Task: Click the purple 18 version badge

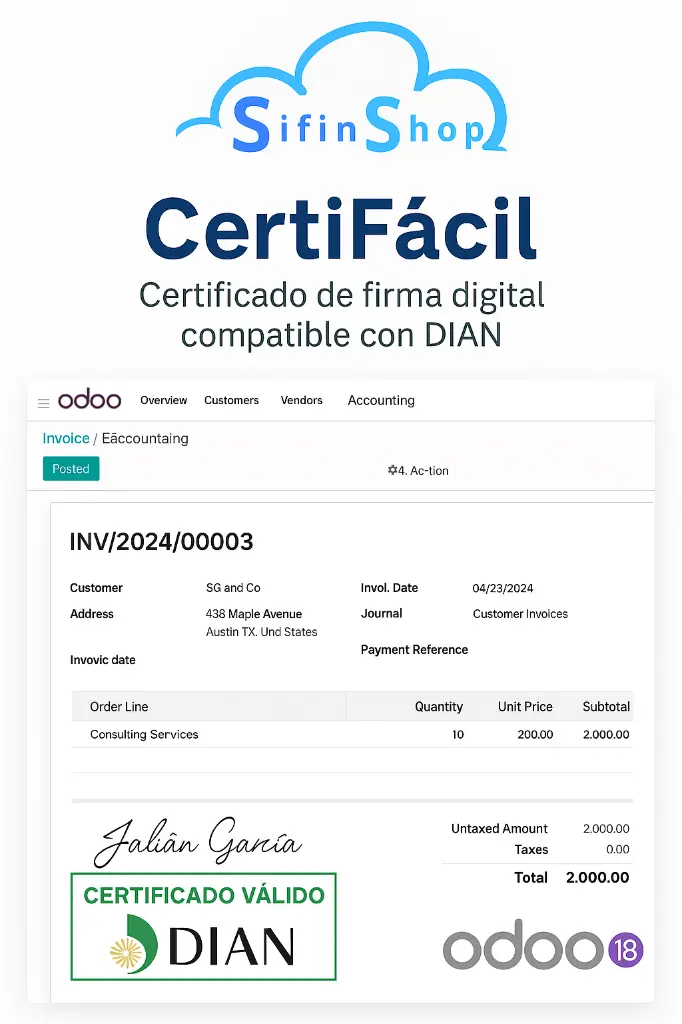Action: tap(626, 950)
